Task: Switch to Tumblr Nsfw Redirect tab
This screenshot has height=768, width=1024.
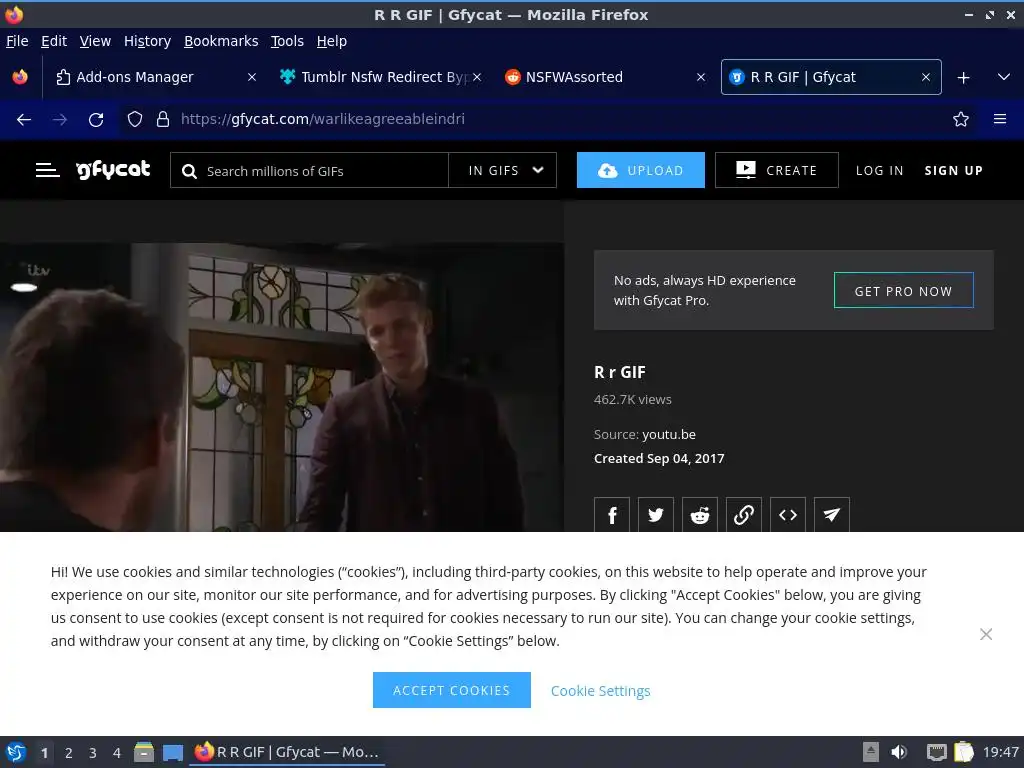Action: tap(382, 77)
